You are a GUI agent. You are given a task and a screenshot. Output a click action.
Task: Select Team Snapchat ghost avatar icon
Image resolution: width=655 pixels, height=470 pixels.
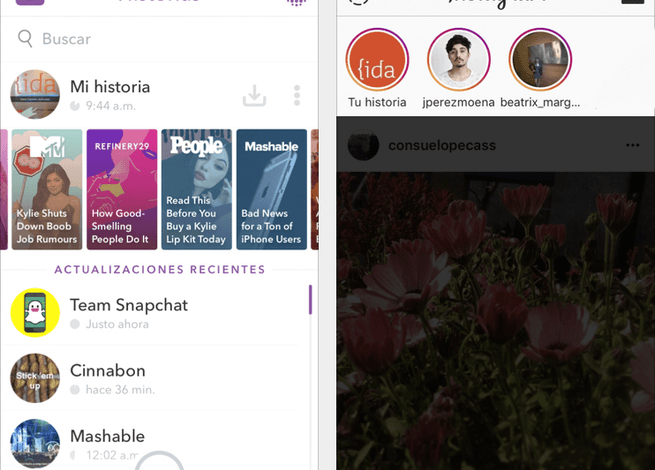click(35, 314)
